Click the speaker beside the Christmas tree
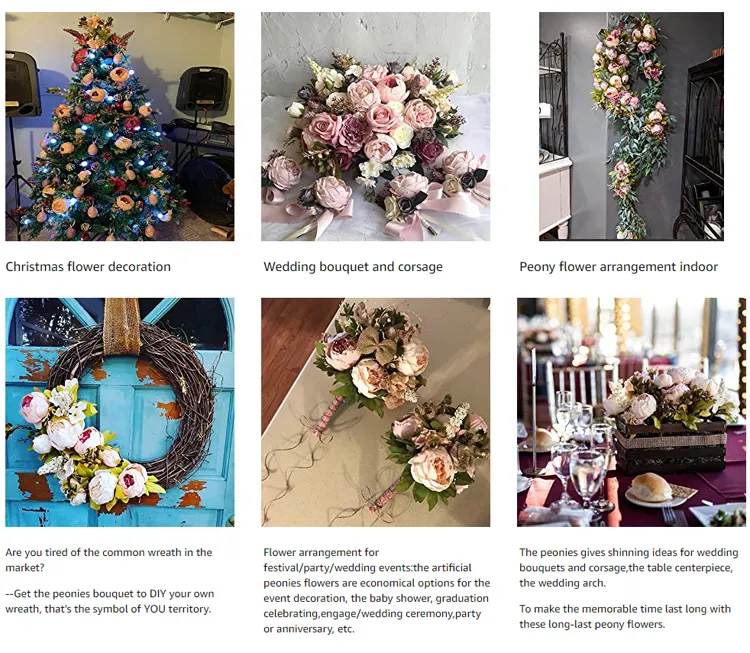Screen dimensions: 750x653 click(x=203, y=90)
